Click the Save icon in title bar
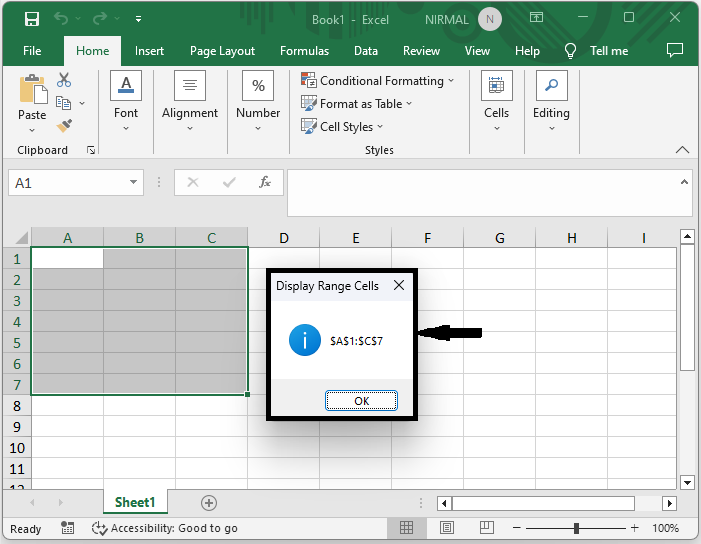Screen dimensions: 701x544 [x=31, y=19]
